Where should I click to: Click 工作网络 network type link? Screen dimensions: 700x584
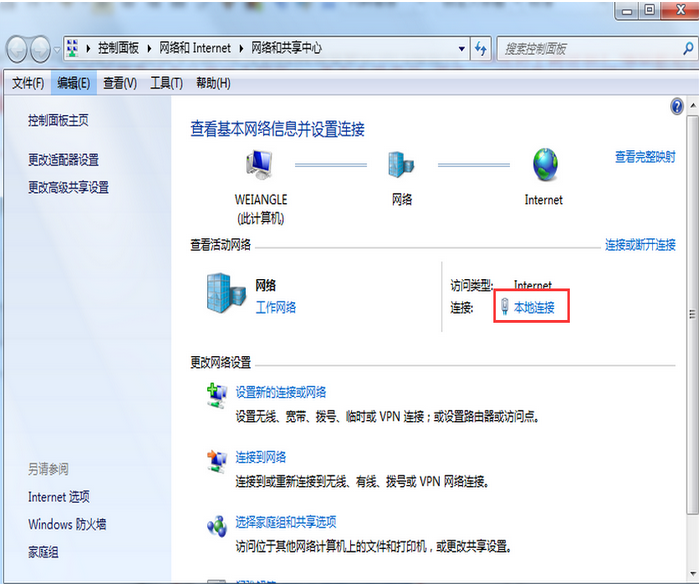275,307
